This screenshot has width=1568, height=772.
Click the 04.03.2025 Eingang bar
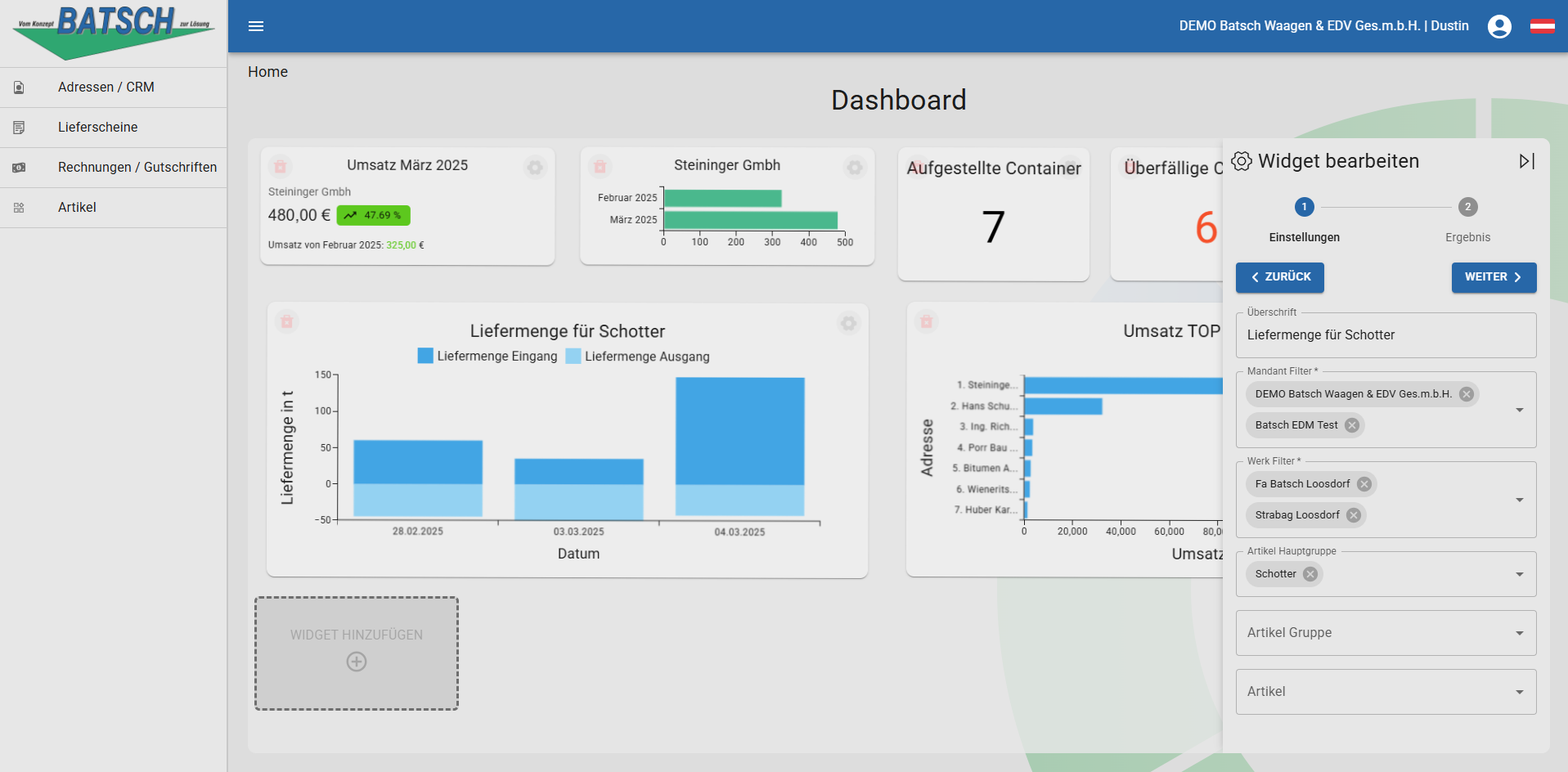[x=740, y=431]
